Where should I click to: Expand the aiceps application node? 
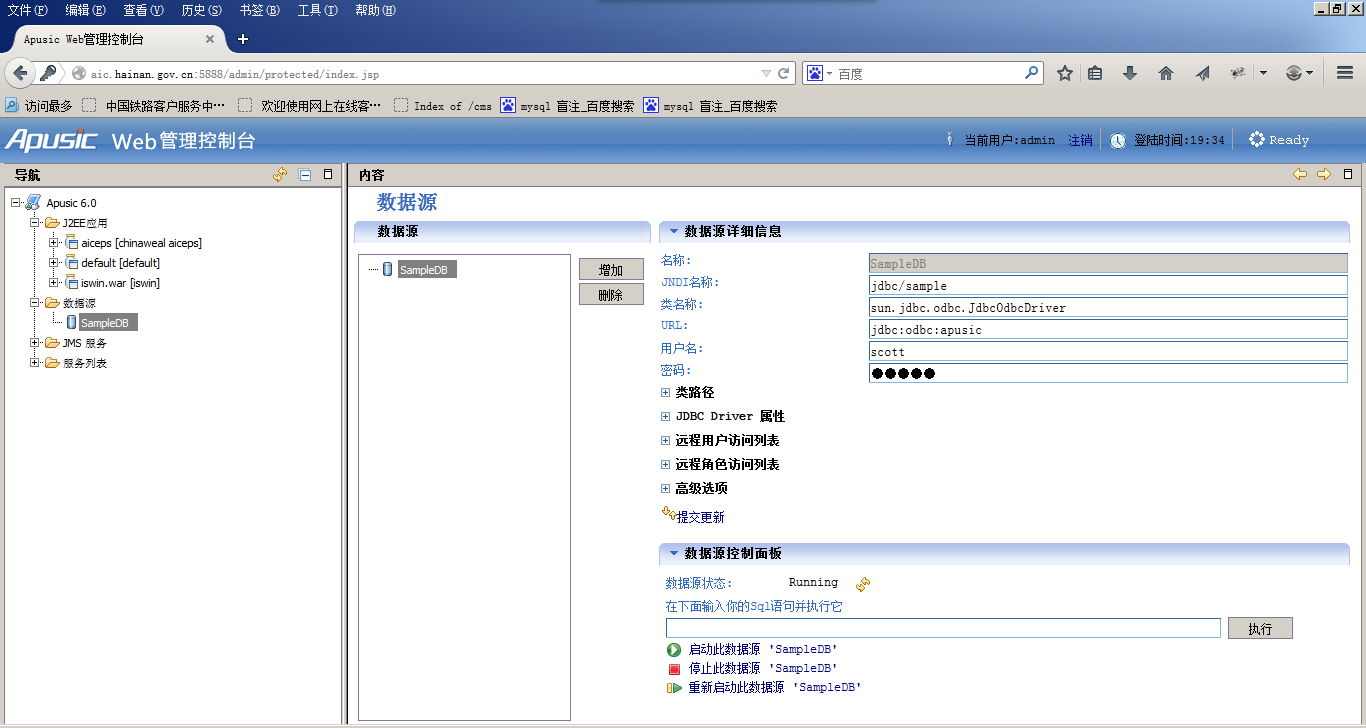pos(54,243)
